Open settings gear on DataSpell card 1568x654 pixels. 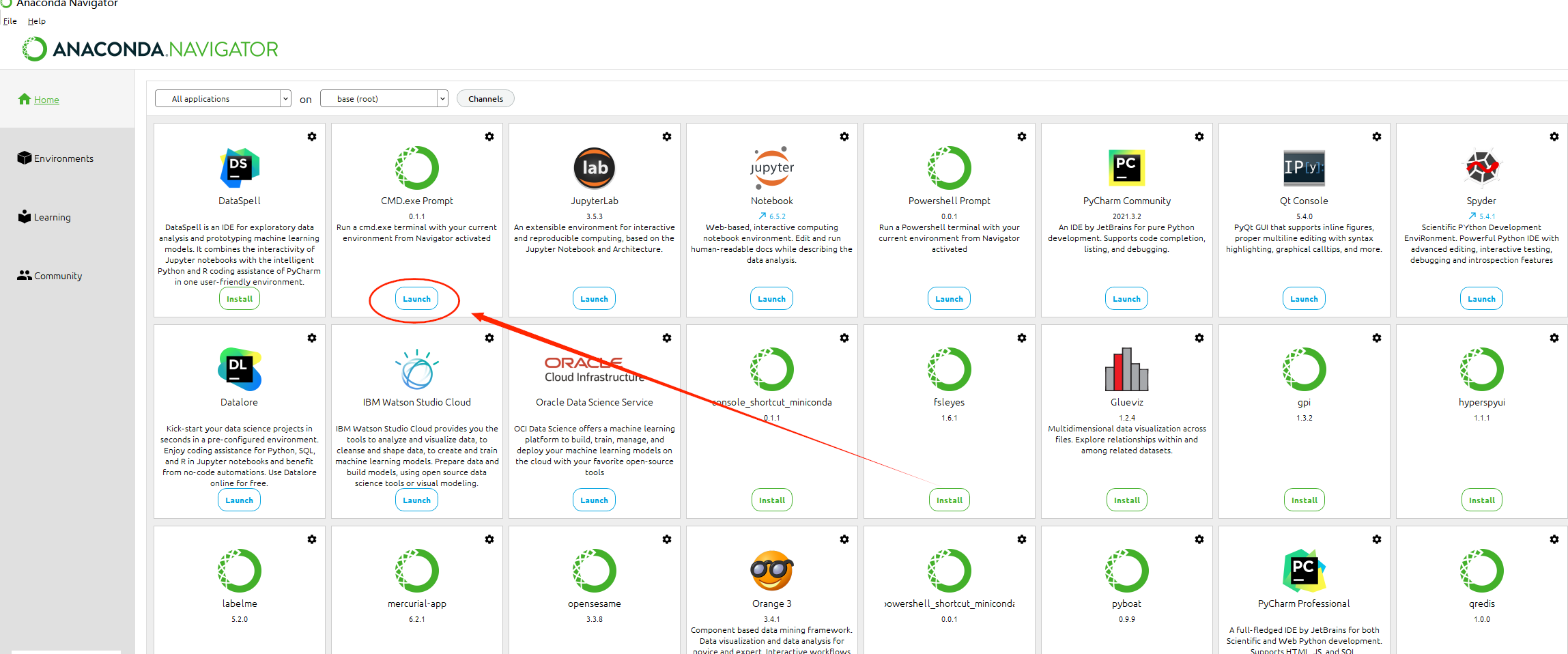click(312, 137)
